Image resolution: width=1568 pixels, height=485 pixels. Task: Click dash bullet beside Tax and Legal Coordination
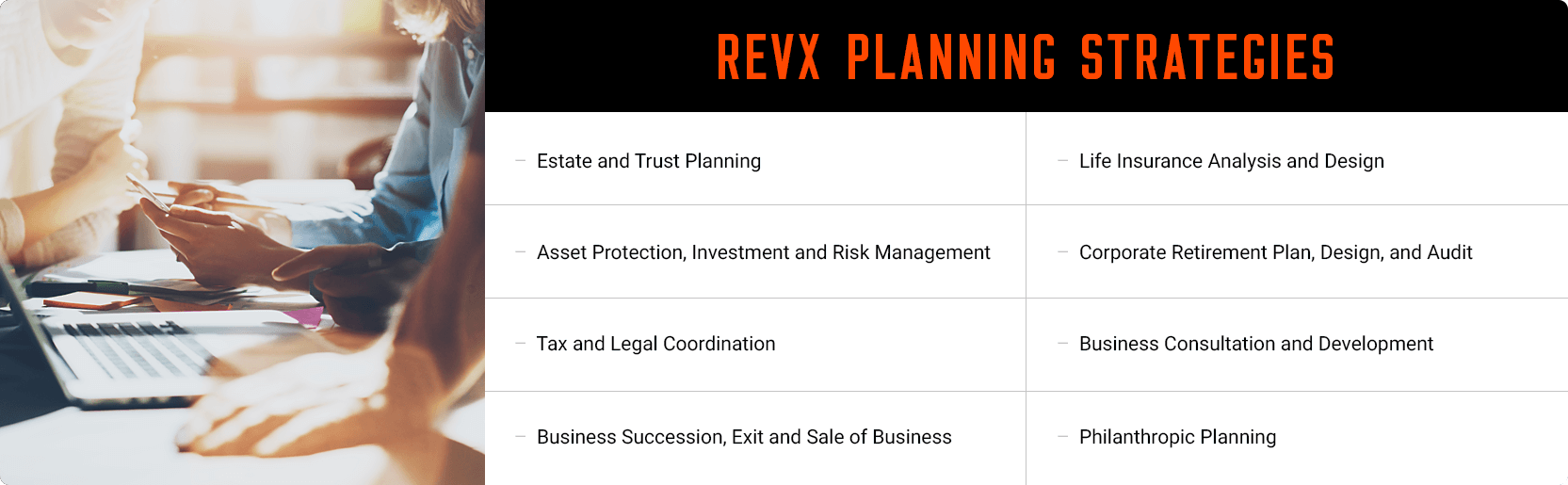click(520, 344)
